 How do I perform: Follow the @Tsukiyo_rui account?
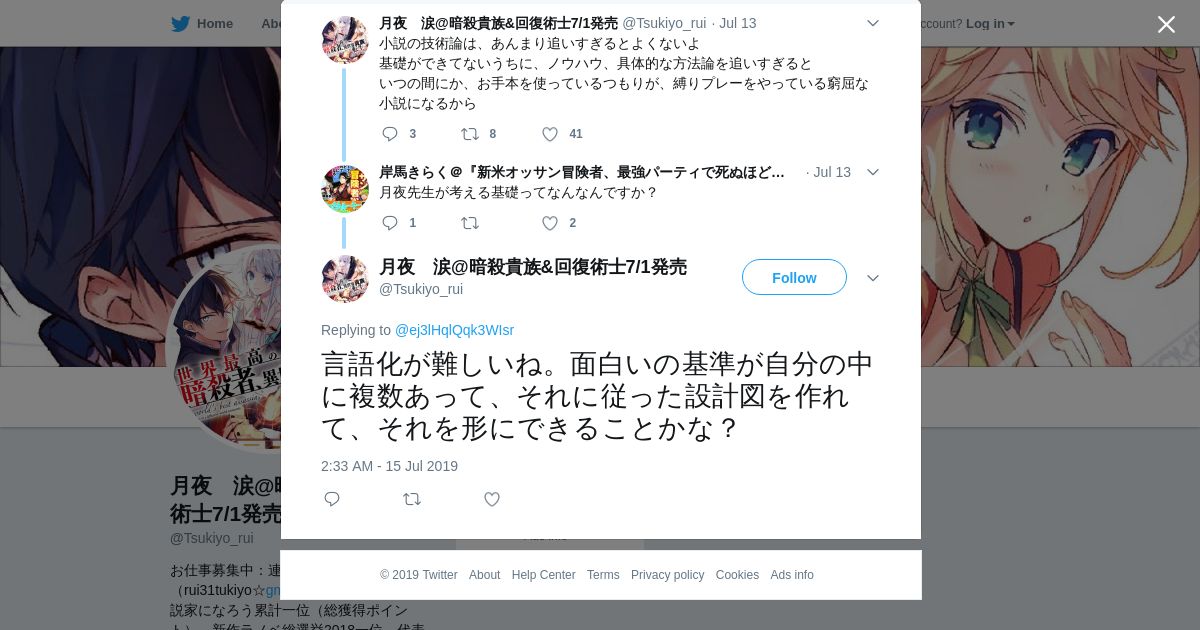click(794, 277)
